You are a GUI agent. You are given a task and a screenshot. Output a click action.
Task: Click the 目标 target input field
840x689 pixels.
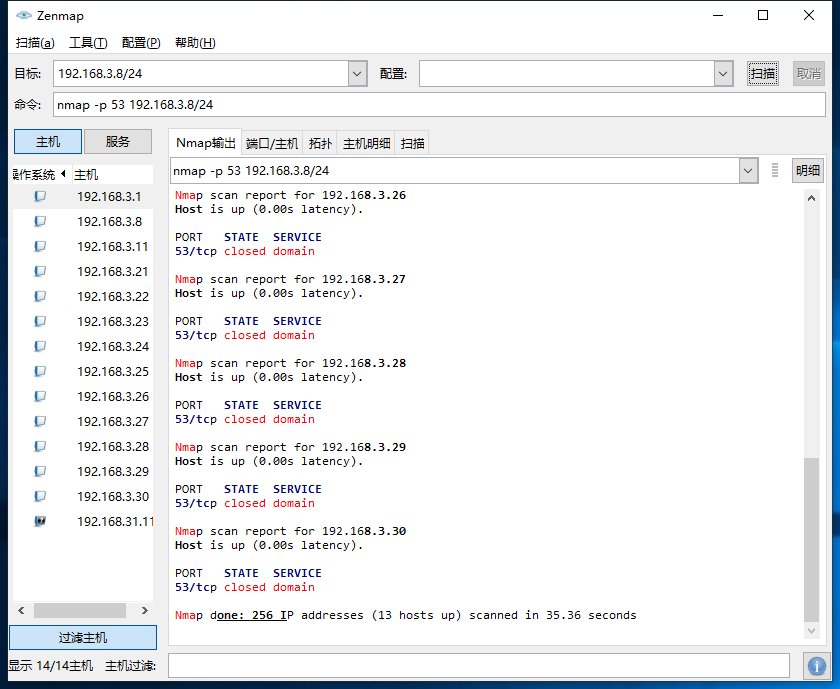pos(201,73)
